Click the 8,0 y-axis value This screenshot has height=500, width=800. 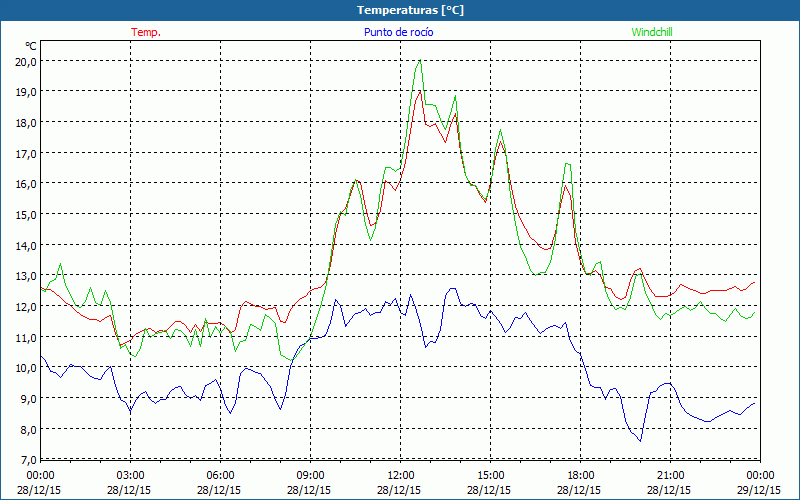(x=29, y=429)
